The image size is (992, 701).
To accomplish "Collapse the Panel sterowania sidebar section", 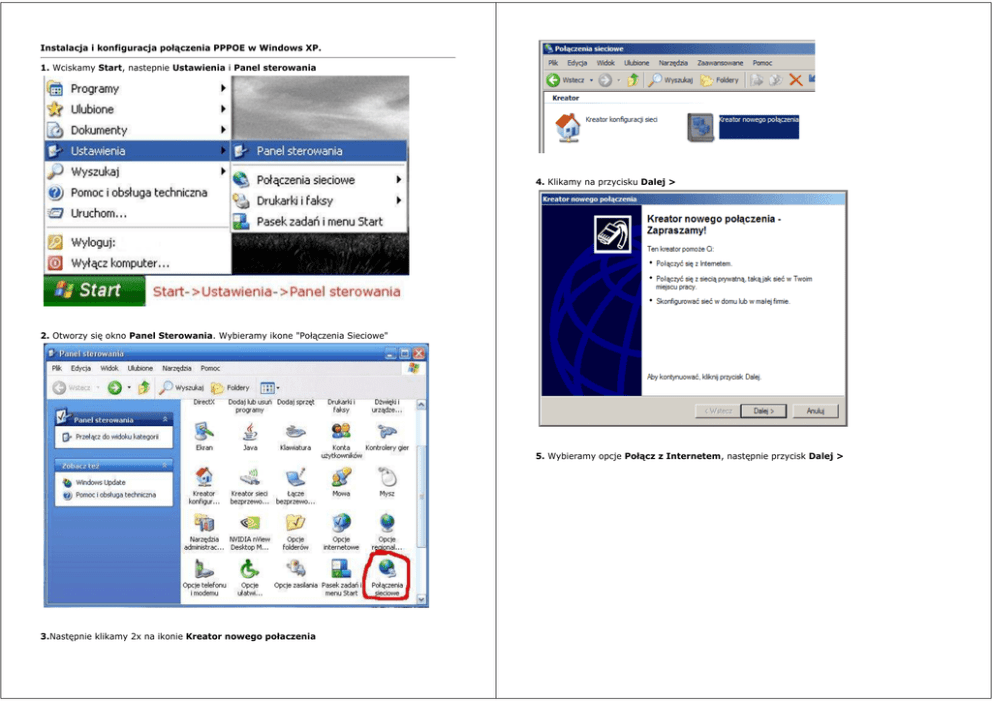I will click(167, 420).
